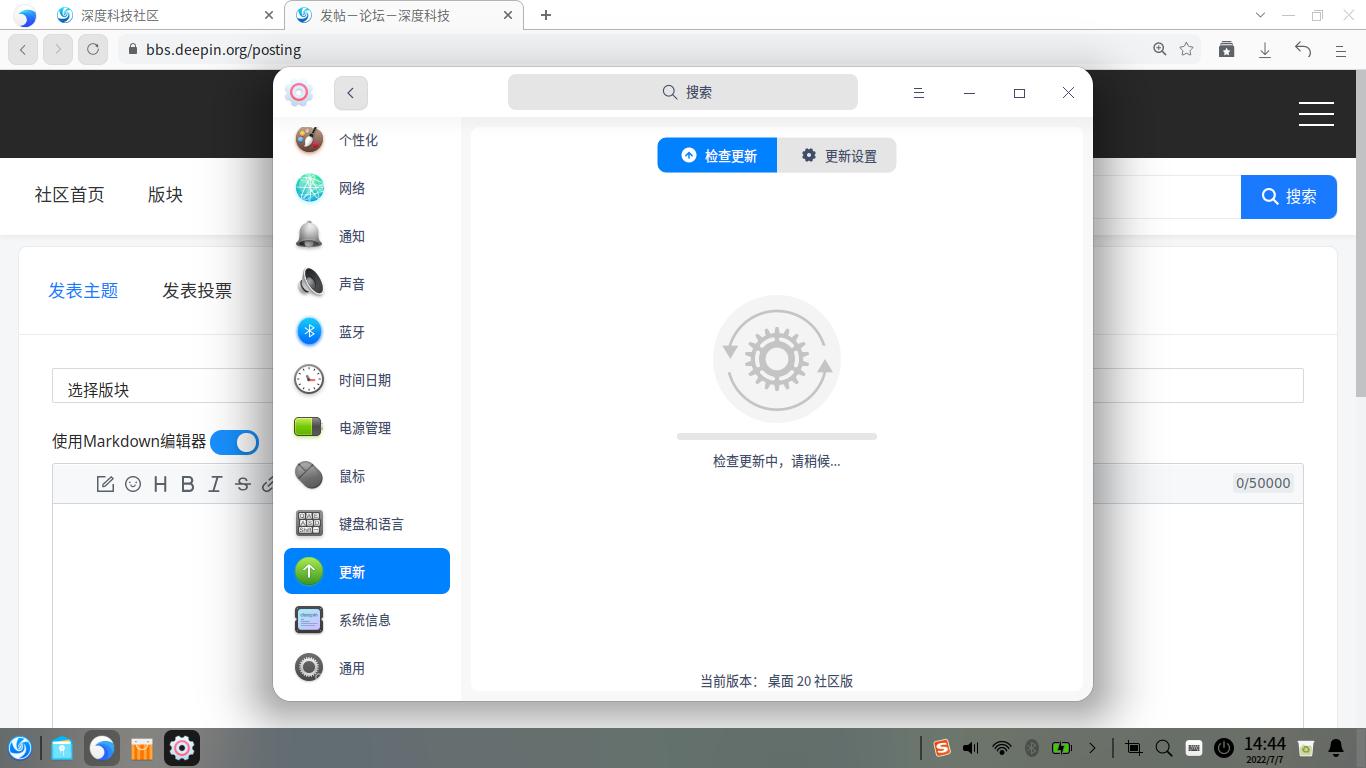Open the Control Center title bar menu

click(918, 92)
